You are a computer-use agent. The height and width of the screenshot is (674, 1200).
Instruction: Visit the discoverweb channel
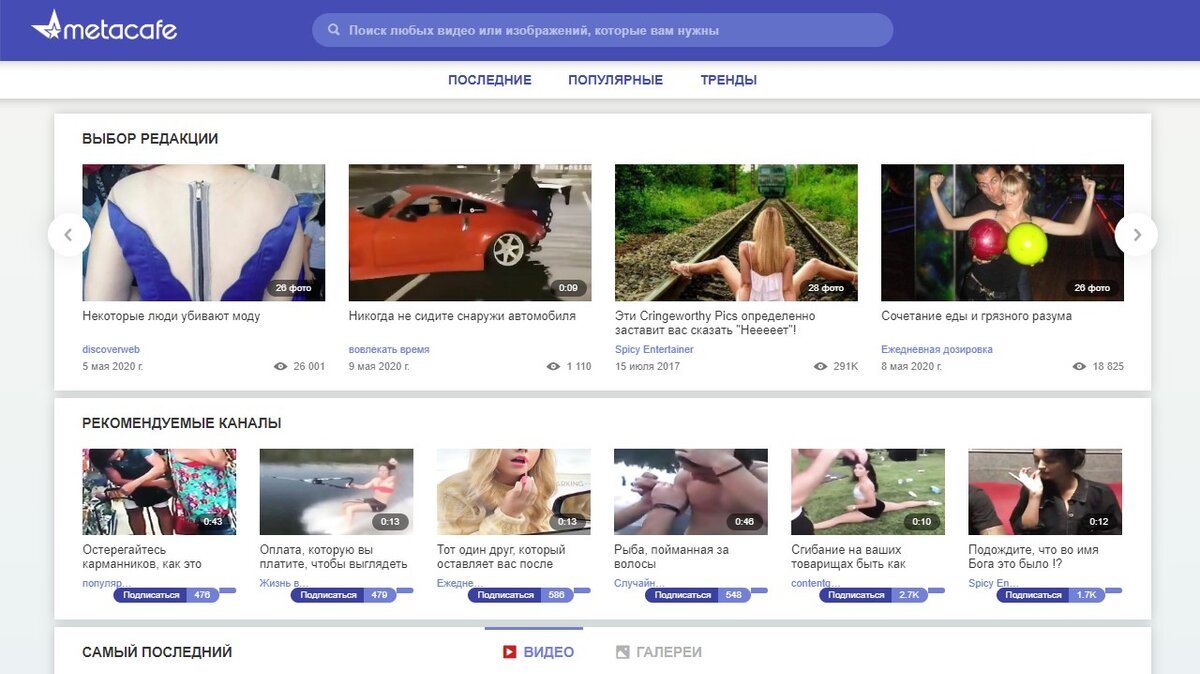pos(111,350)
